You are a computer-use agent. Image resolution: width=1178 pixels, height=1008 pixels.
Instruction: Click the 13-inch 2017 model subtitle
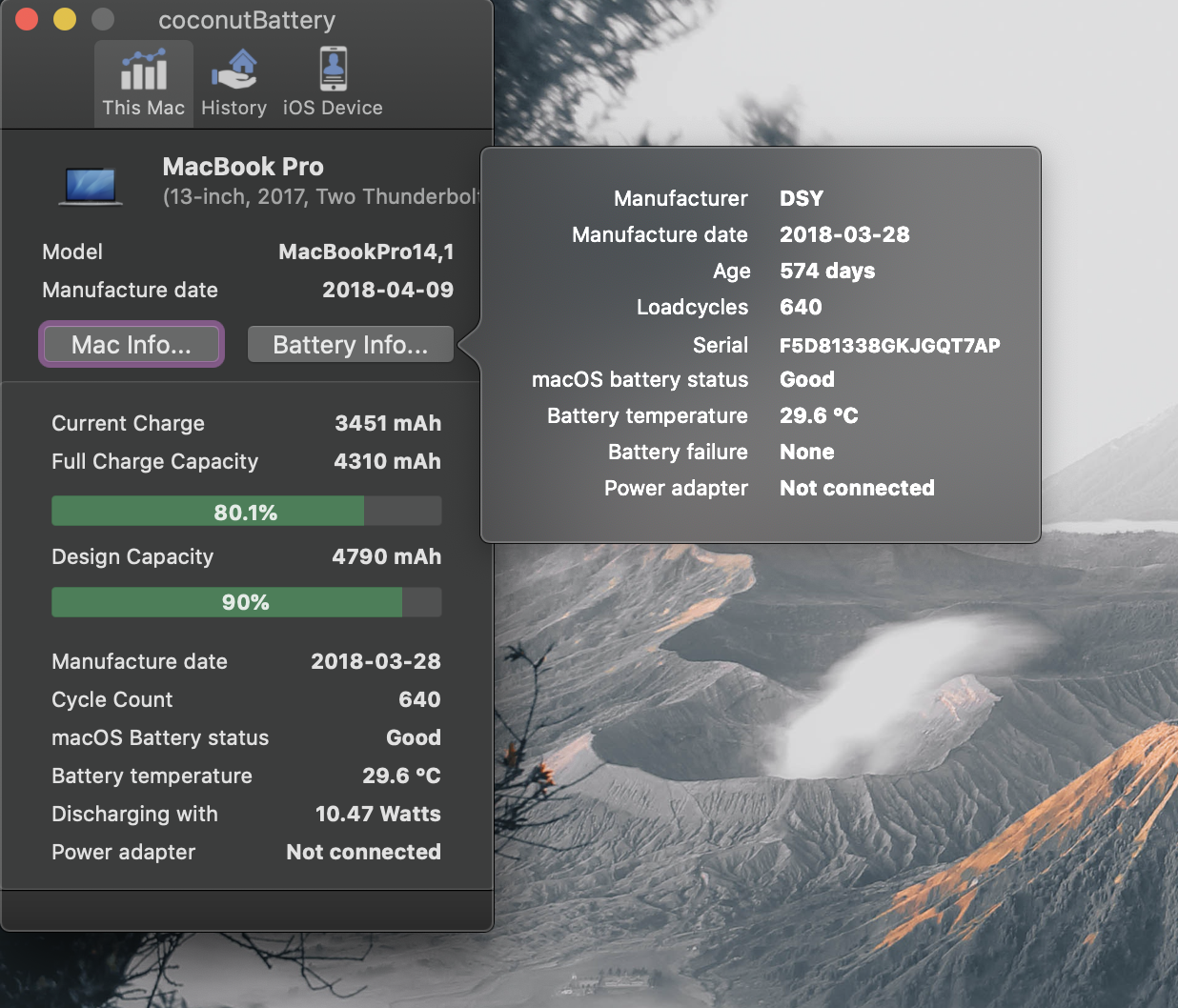[x=321, y=196]
